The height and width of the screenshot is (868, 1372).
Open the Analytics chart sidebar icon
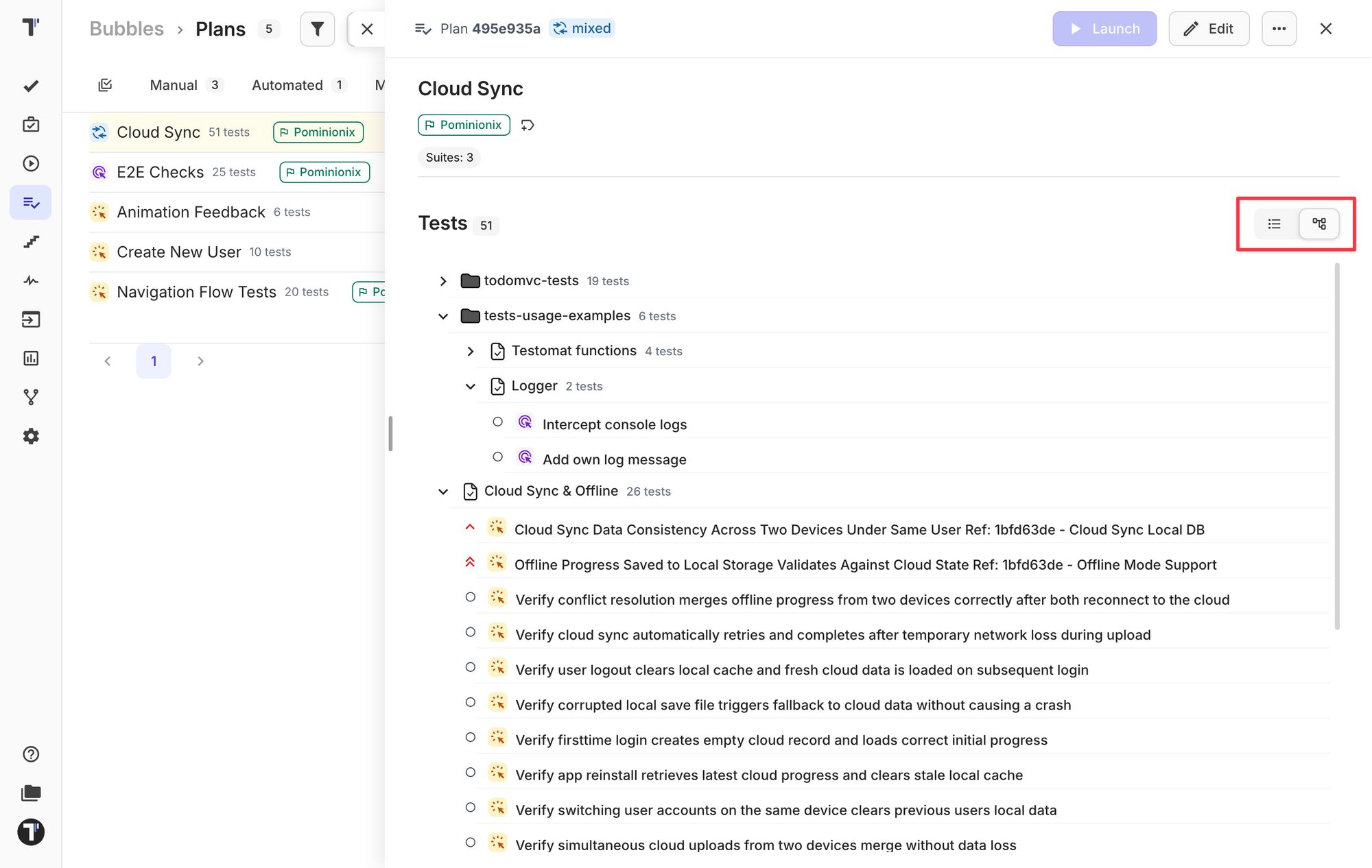pos(31,358)
